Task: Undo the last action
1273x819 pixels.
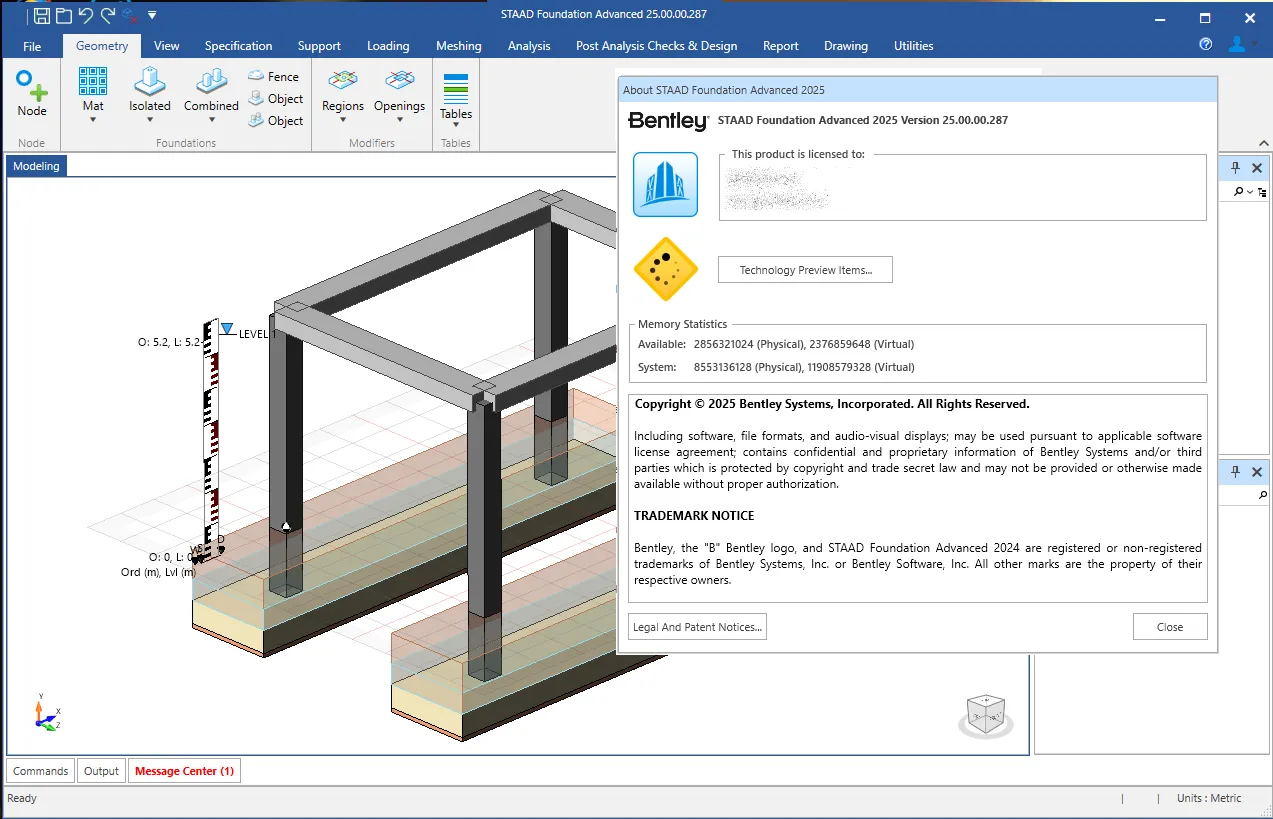Action: pyautogui.click(x=86, y=16)
